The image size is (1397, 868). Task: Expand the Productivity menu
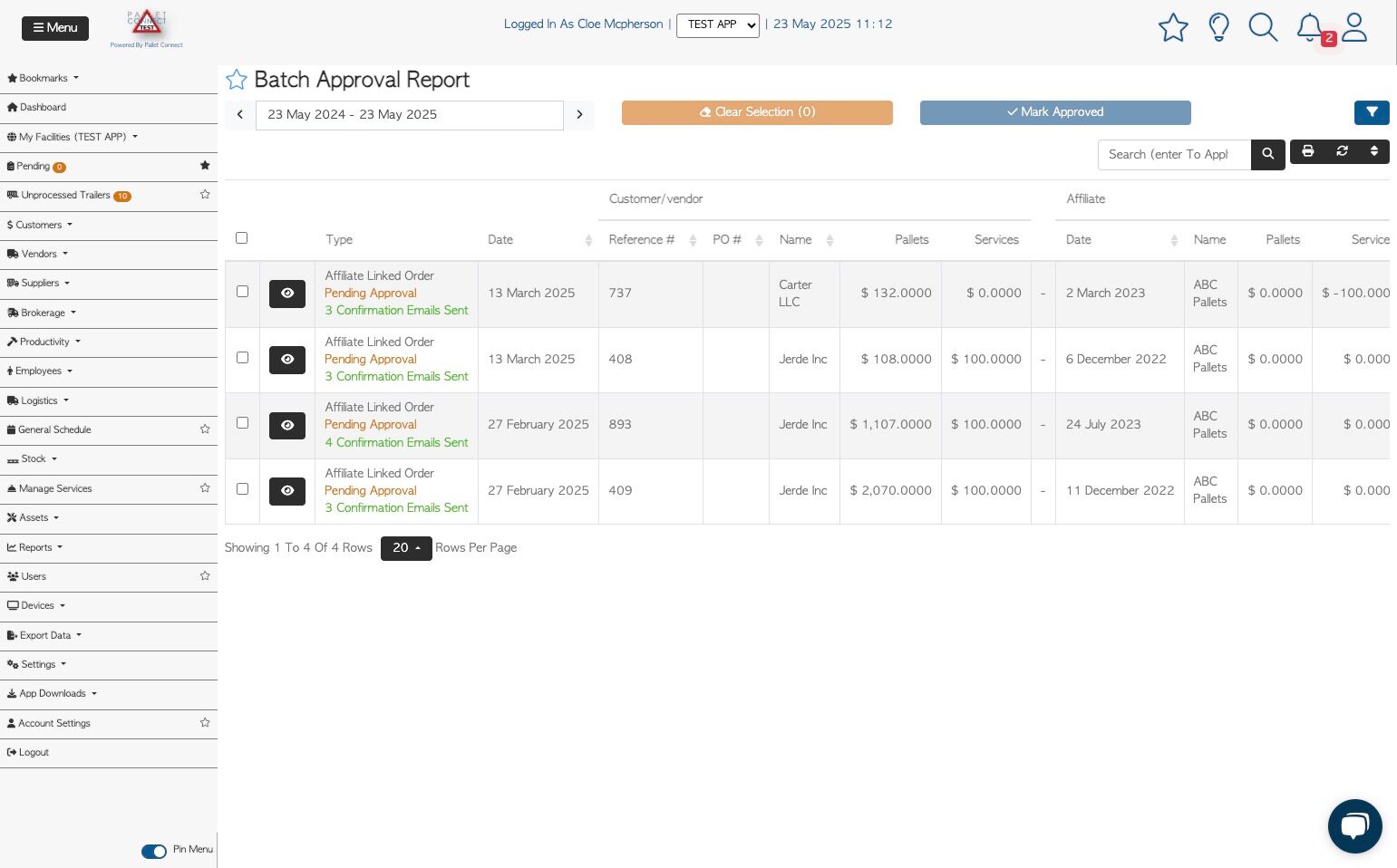109,342
